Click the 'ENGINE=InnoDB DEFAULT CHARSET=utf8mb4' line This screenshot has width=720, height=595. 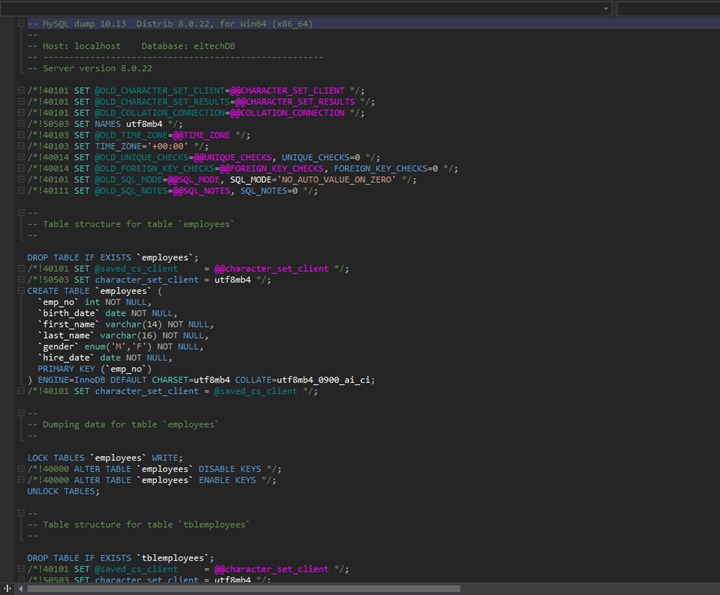pyautogui.click(x=134, y=380)
